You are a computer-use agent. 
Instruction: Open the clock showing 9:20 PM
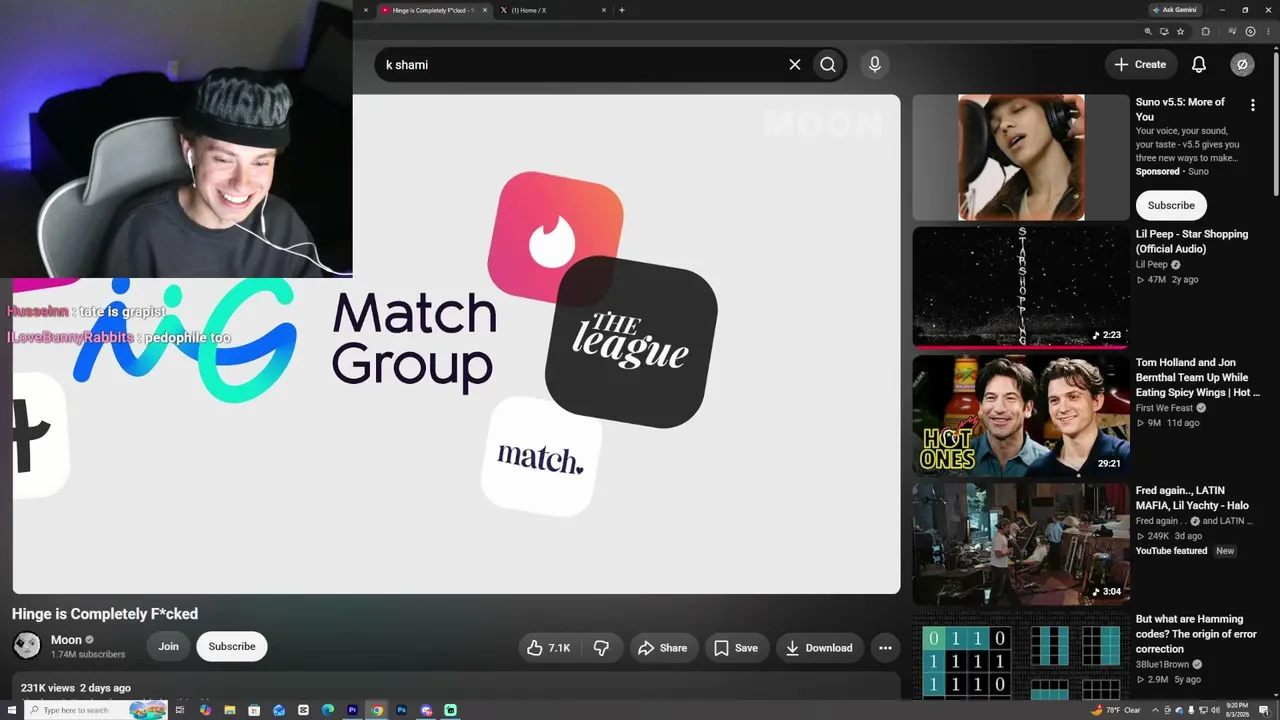pyautogui.click(x=1236, y=710)
